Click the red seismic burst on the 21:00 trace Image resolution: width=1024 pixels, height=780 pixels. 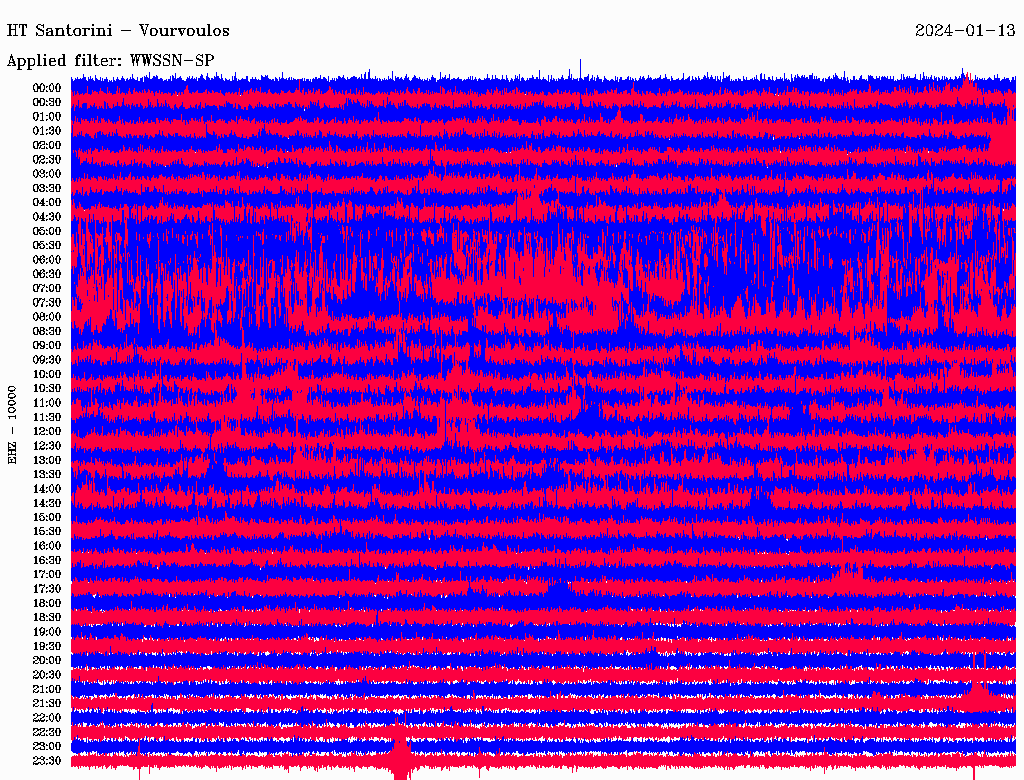click(x=977, y=691)
